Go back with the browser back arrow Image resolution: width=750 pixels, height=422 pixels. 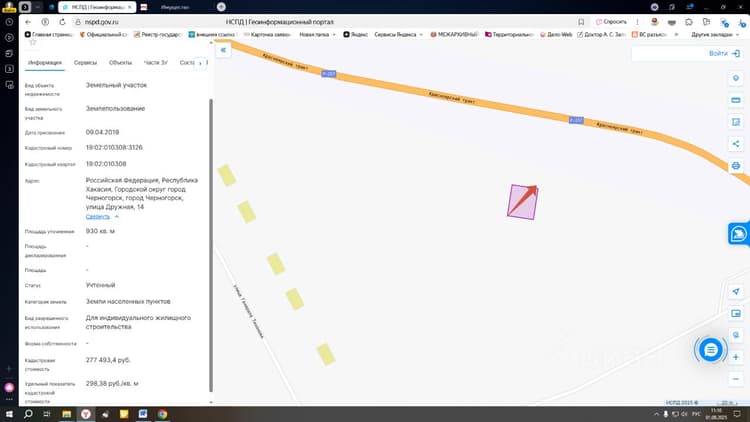click(28, 22)
